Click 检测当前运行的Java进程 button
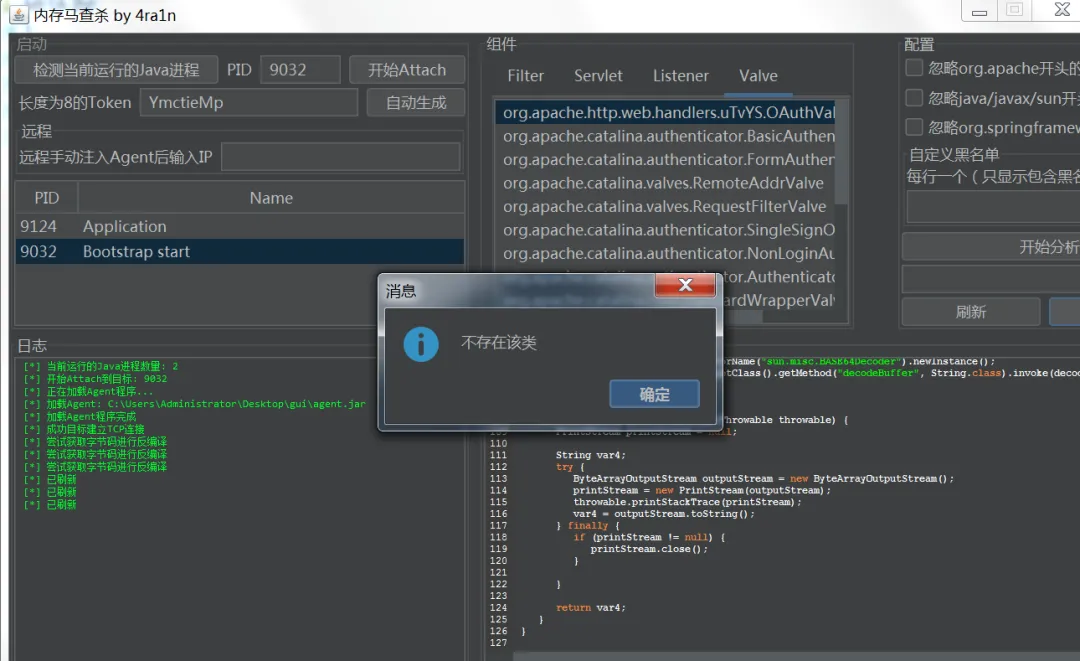The image size is (1080, 661). [x=116, y=70]
